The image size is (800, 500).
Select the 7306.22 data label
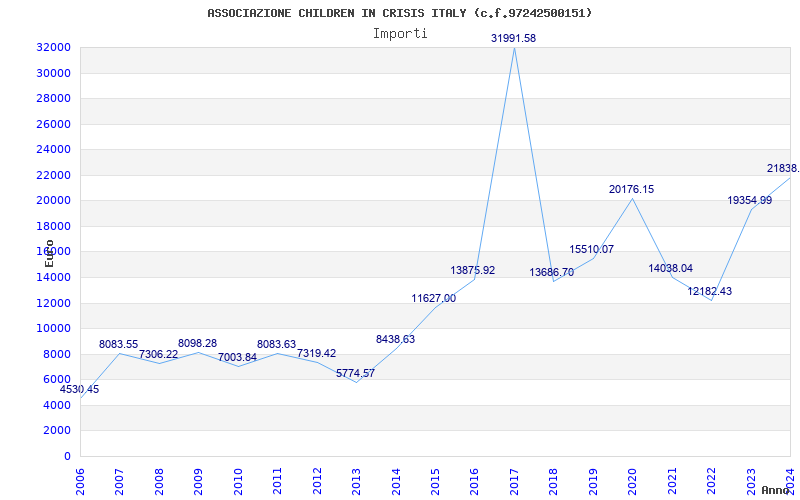click(158, 354)
